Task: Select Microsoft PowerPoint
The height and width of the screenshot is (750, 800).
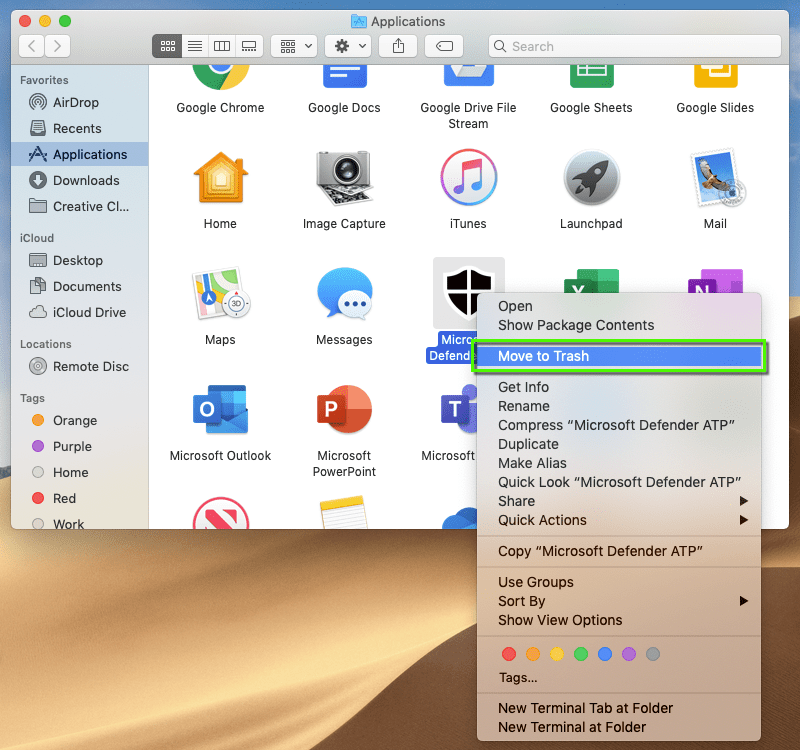Action: [x=344, y=409]
